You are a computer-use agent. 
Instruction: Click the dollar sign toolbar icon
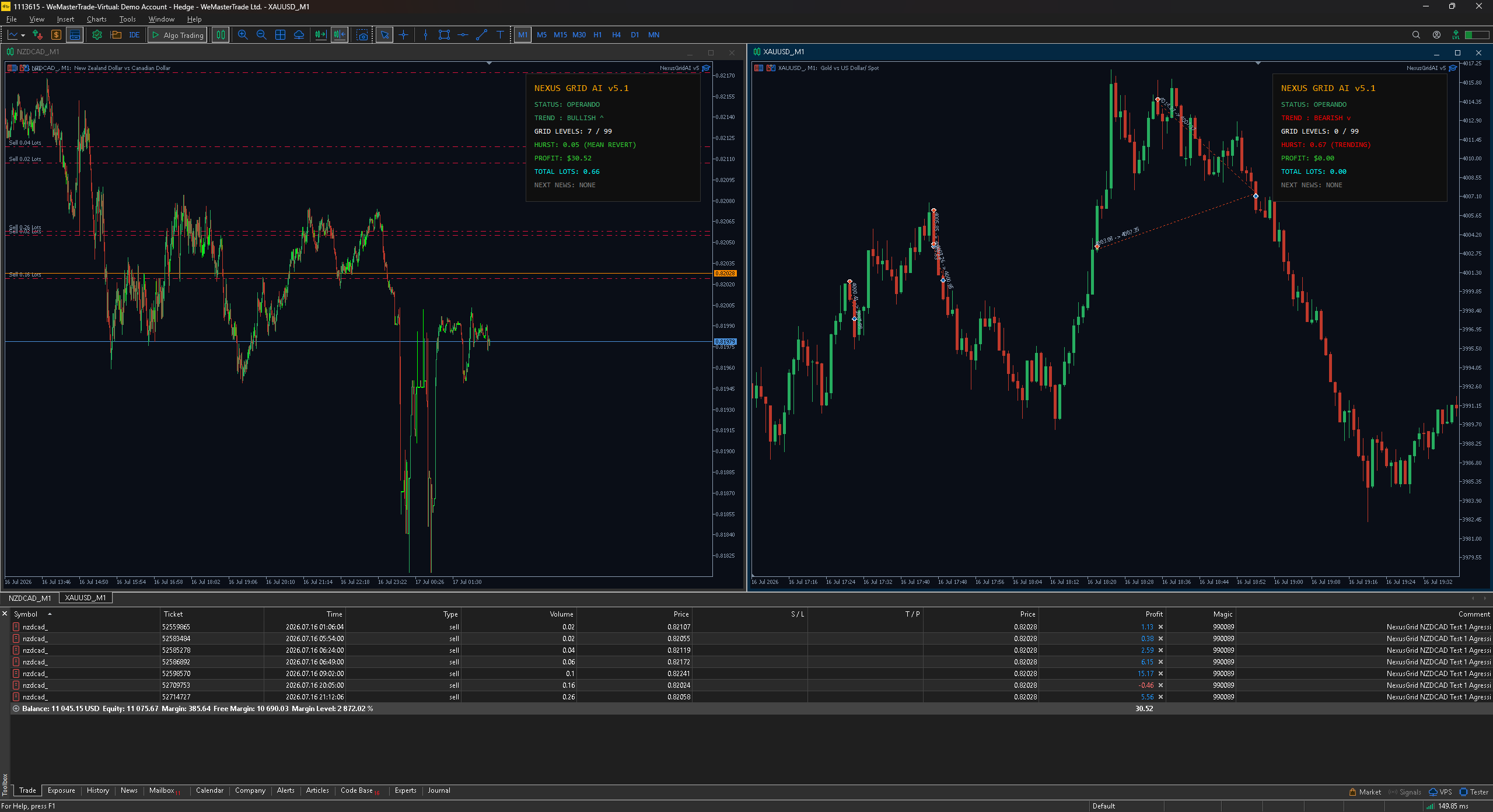56,35
